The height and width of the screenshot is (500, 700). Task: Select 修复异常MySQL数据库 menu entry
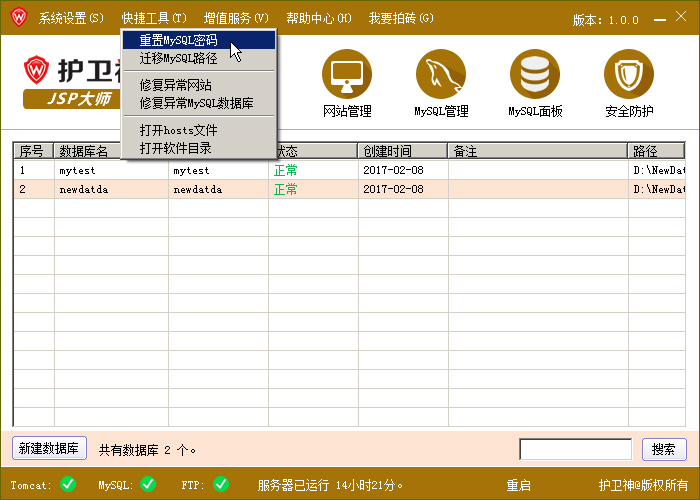point(199,103)
